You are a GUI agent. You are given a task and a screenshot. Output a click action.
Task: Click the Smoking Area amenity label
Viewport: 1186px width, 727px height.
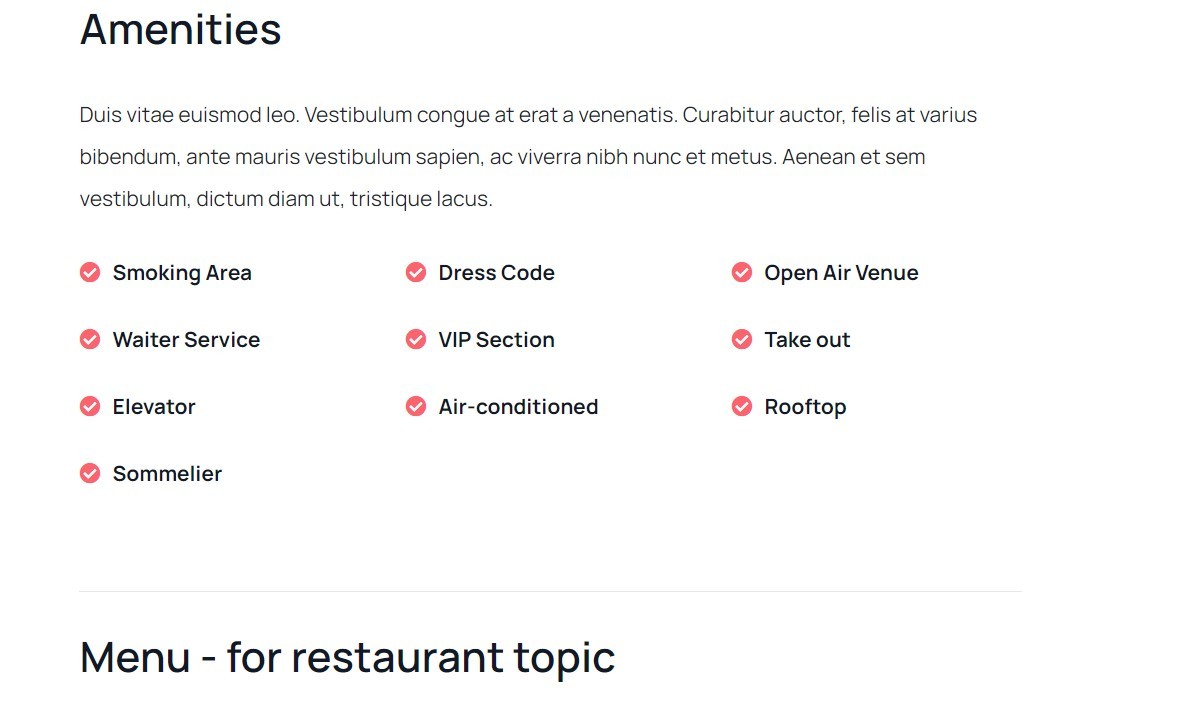coord(182,273)
